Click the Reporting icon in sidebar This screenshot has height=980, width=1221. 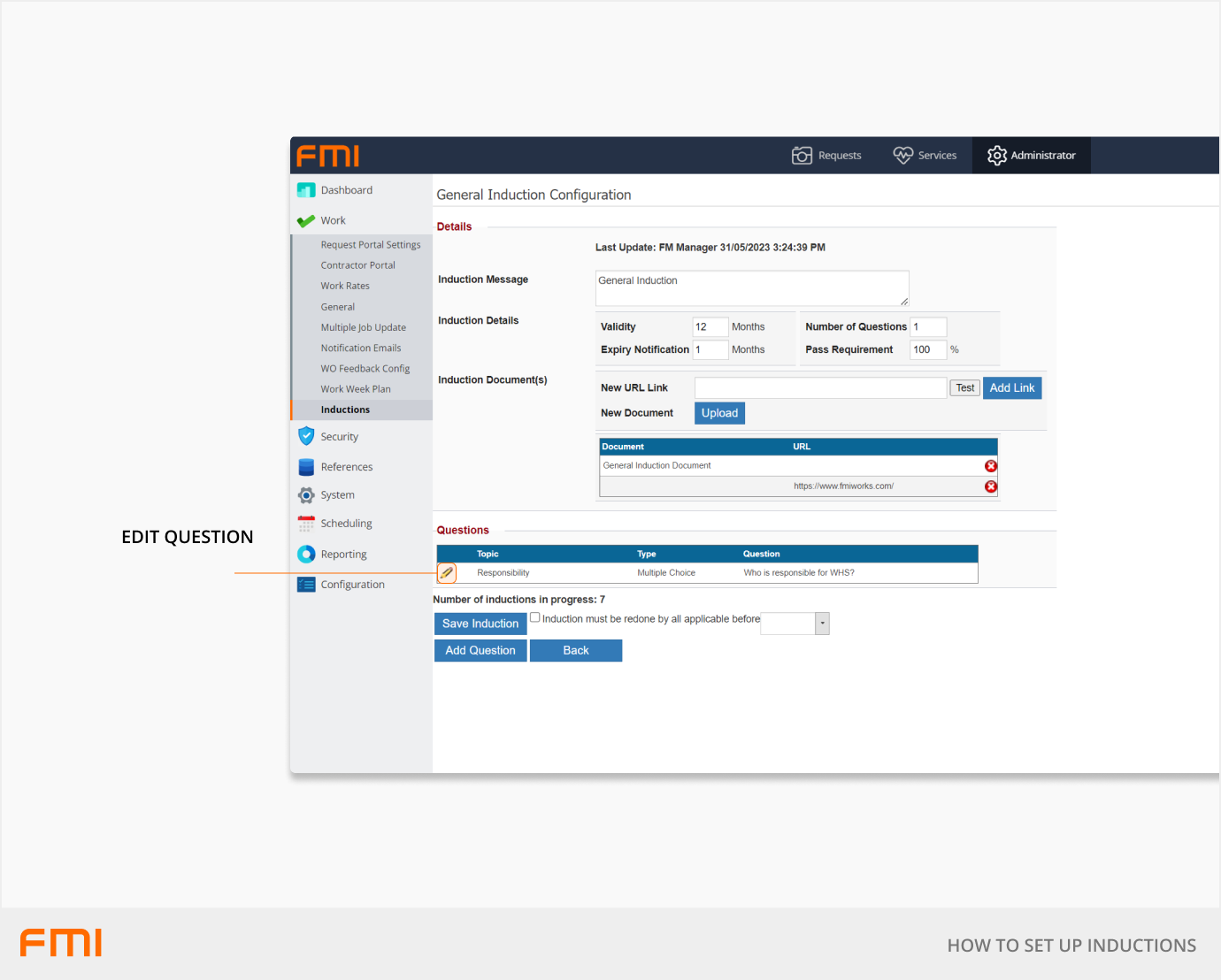click(306, 555)
